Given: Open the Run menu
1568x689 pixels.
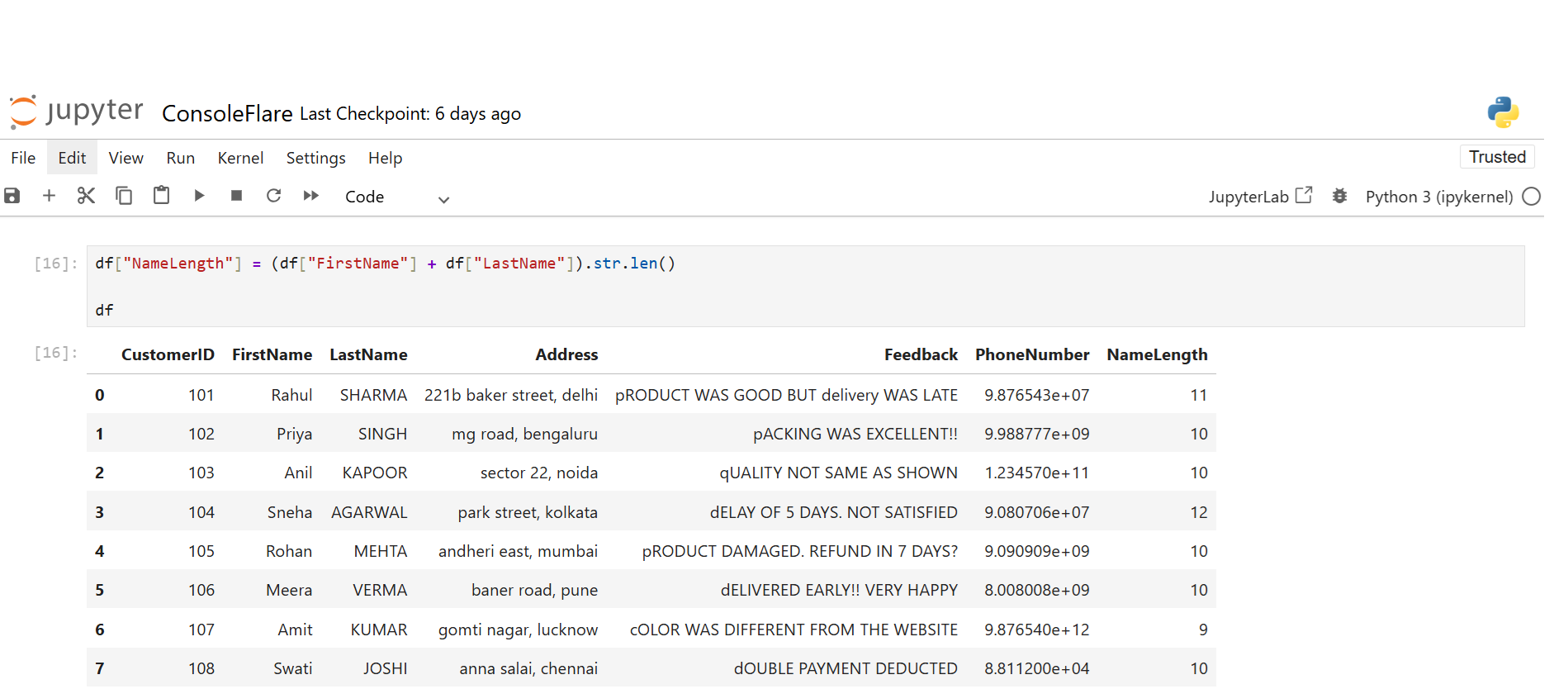Looking at the screenshot, I should [180, 158].
